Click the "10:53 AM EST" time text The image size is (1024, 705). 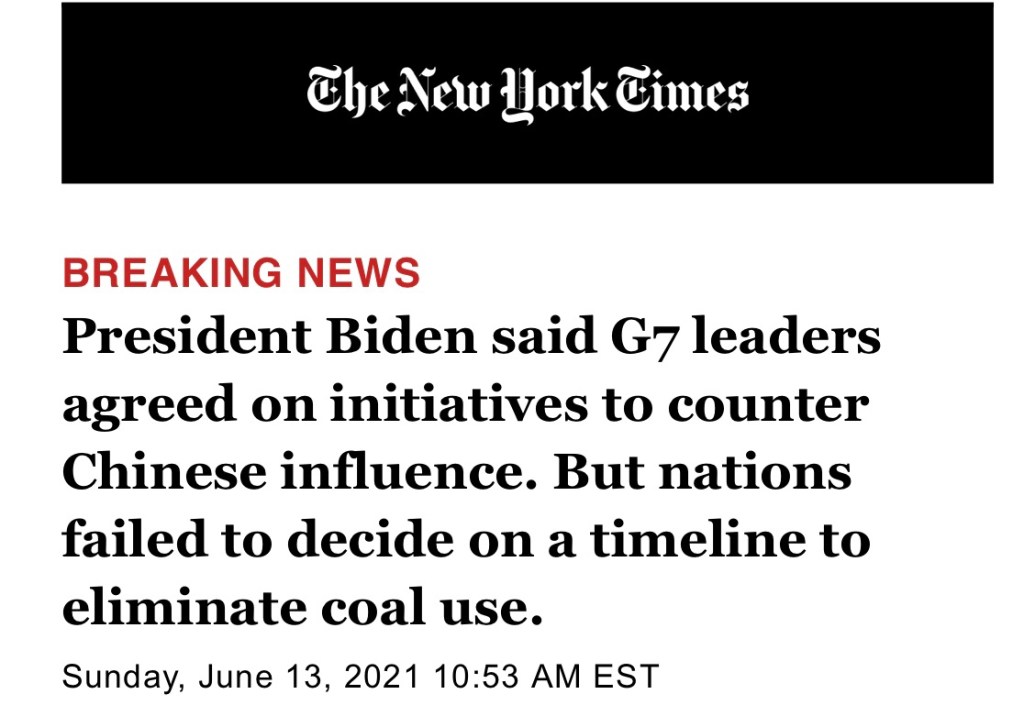point(546,676)
